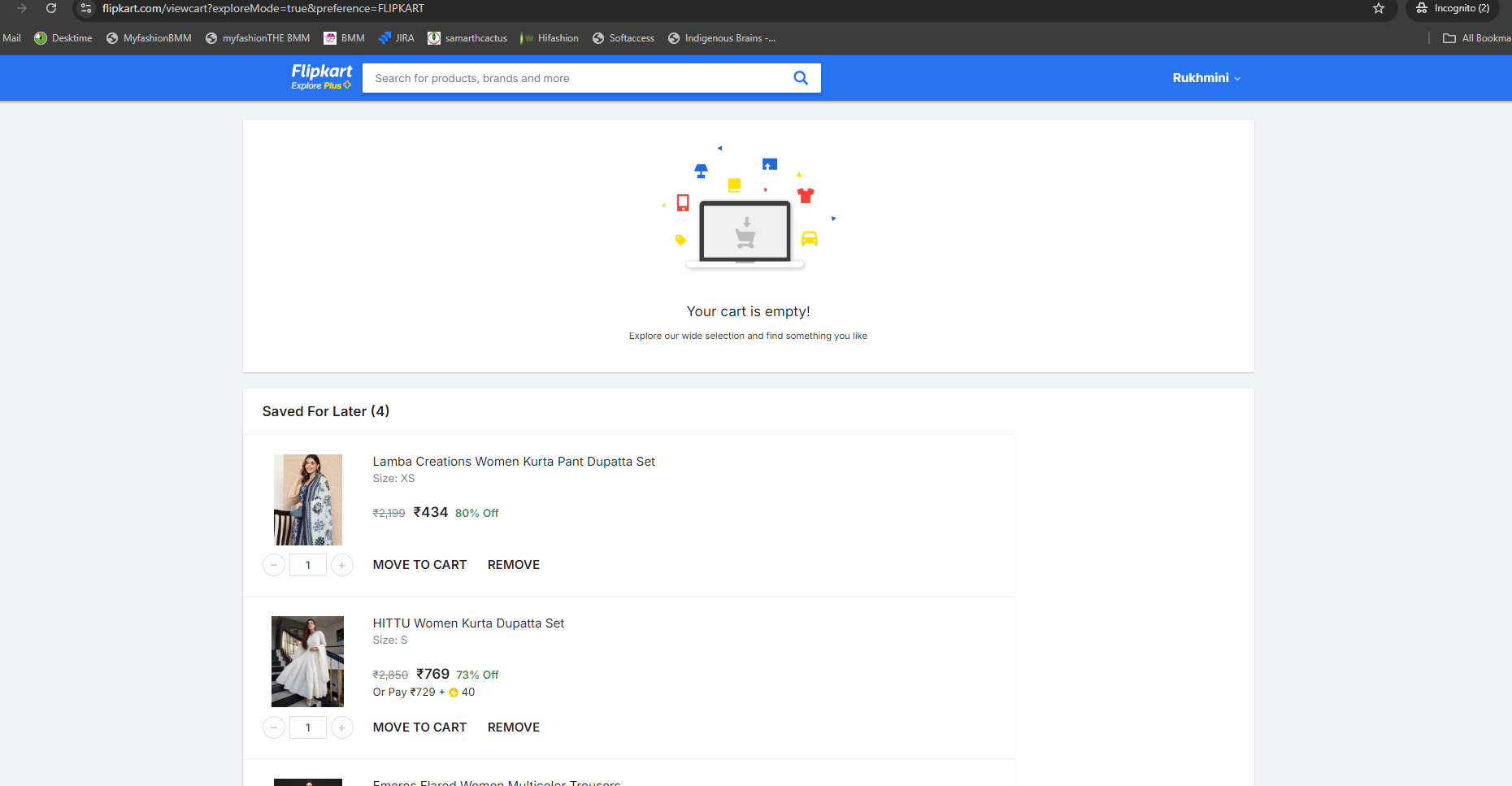Click the 'Or Pay ₹729 + 40' offer text
This screenshot has width=1512, height=786.
pos(424,693)
